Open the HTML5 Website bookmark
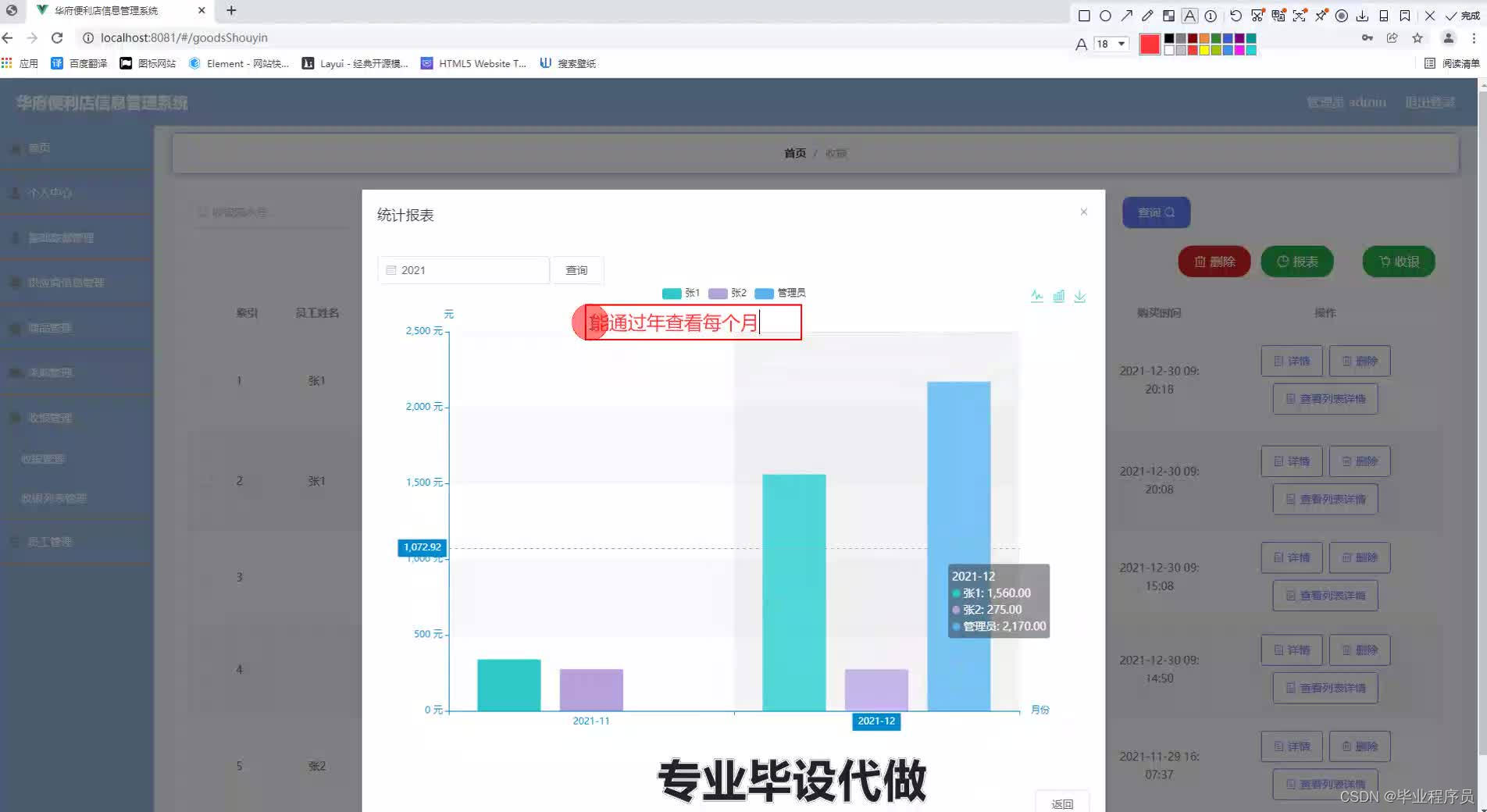This screenshot has height=812, width=1487. pyautogui.click(x=474, y=63)
